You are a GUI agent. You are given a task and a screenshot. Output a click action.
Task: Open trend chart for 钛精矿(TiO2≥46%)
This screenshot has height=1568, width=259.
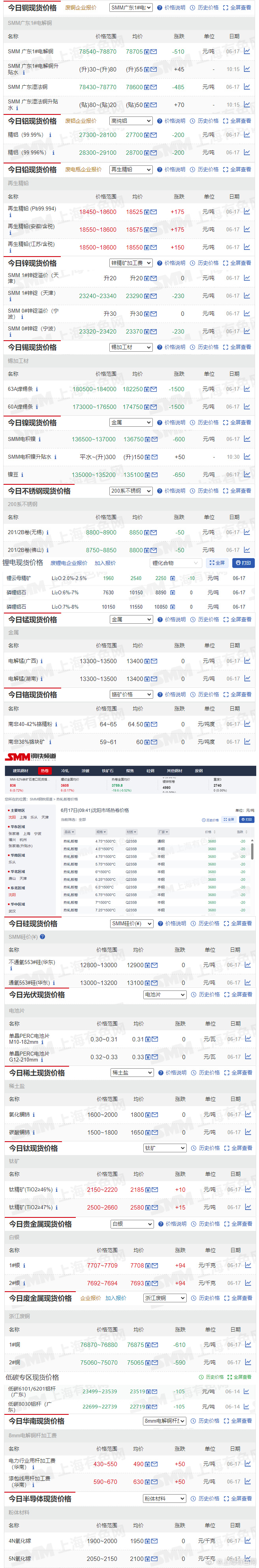[248, 1189]
